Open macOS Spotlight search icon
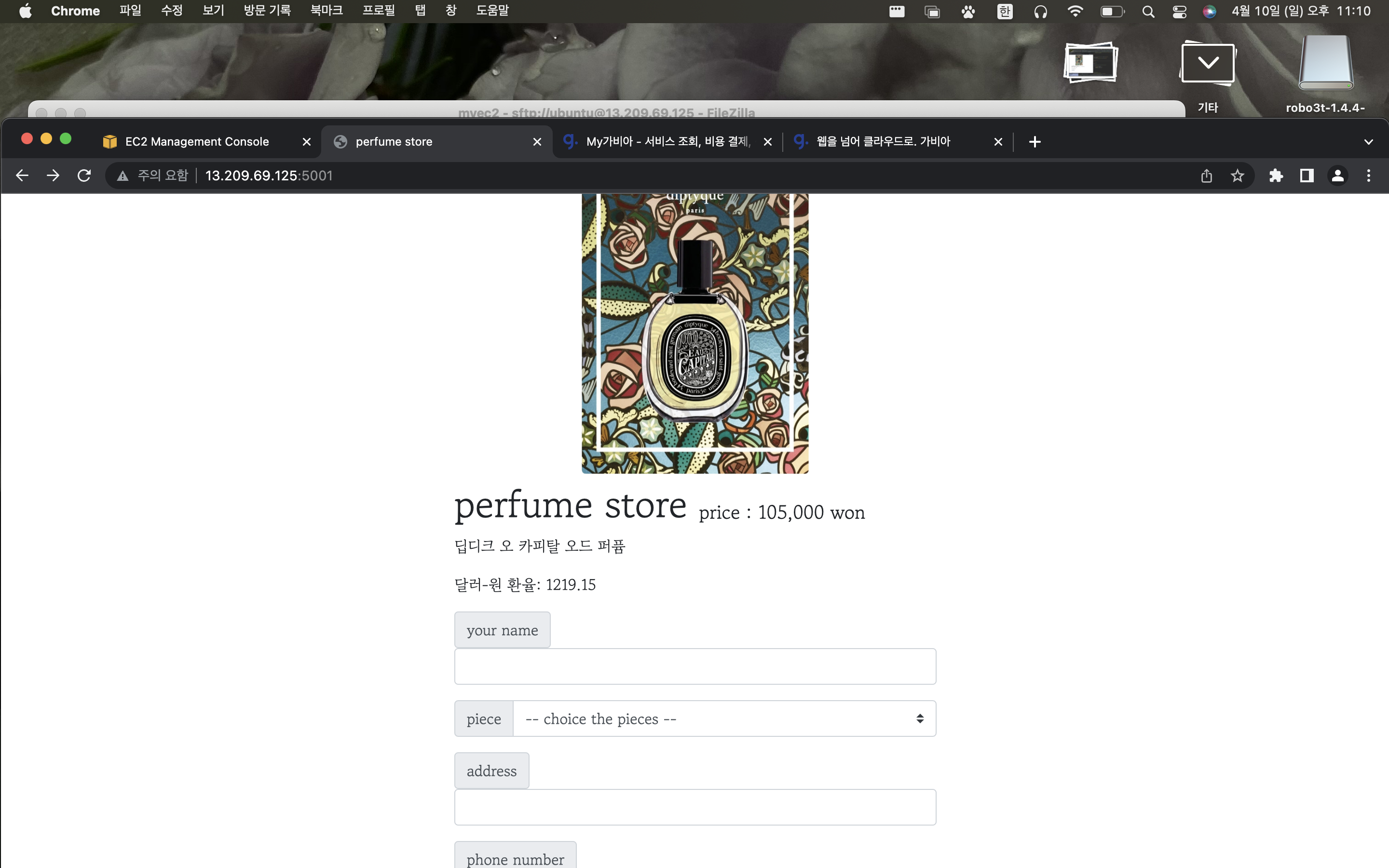This screenshot has width=1389, height=868. coord(1148,12)
